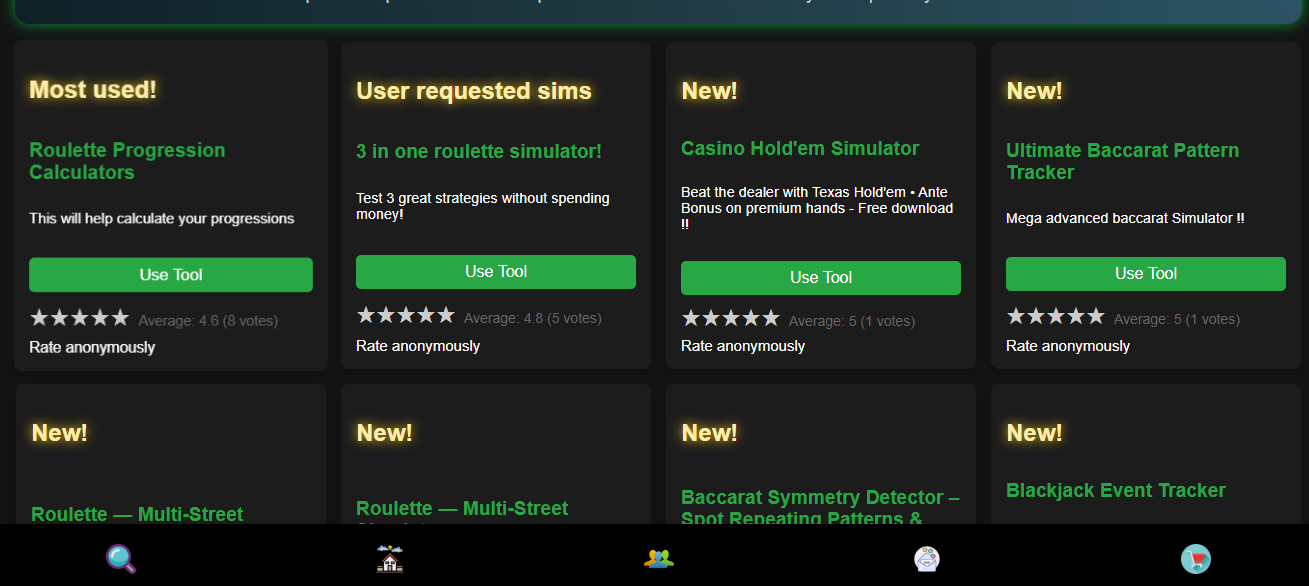Screen dimensions: 1309x586
Task: Open the Casino Hold'em Simulator title link
Action: (x=800, y=148)
